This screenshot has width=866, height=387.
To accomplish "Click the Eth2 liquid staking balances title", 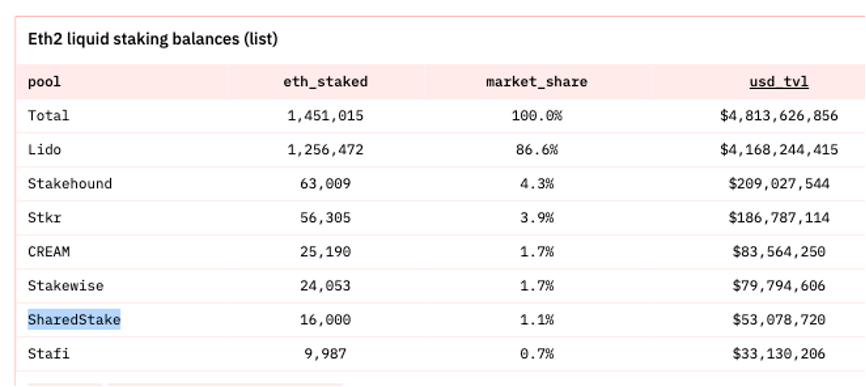I will [x=152, y=39].
